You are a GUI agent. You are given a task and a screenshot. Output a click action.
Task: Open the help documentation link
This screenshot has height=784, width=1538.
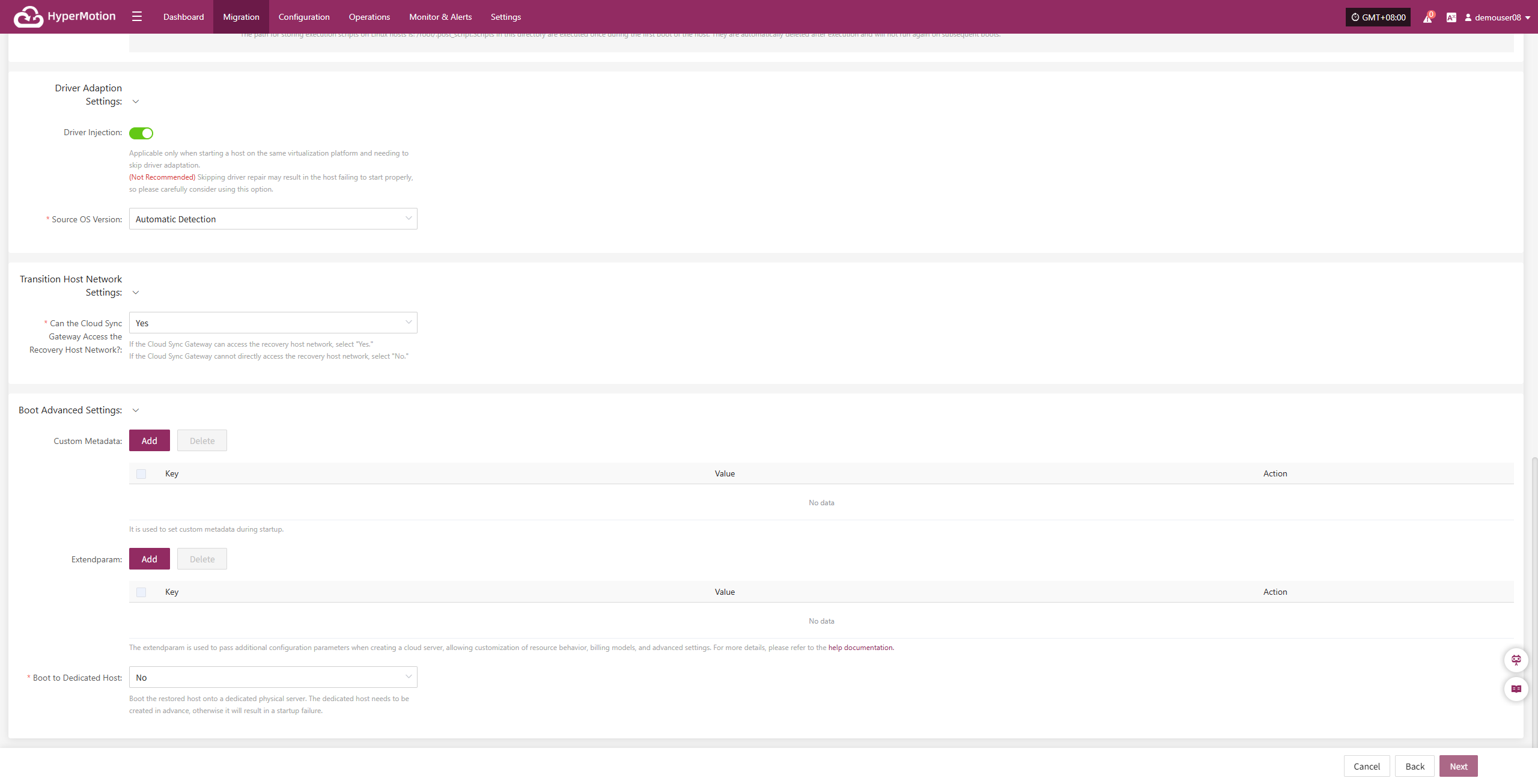pos(860,648)
